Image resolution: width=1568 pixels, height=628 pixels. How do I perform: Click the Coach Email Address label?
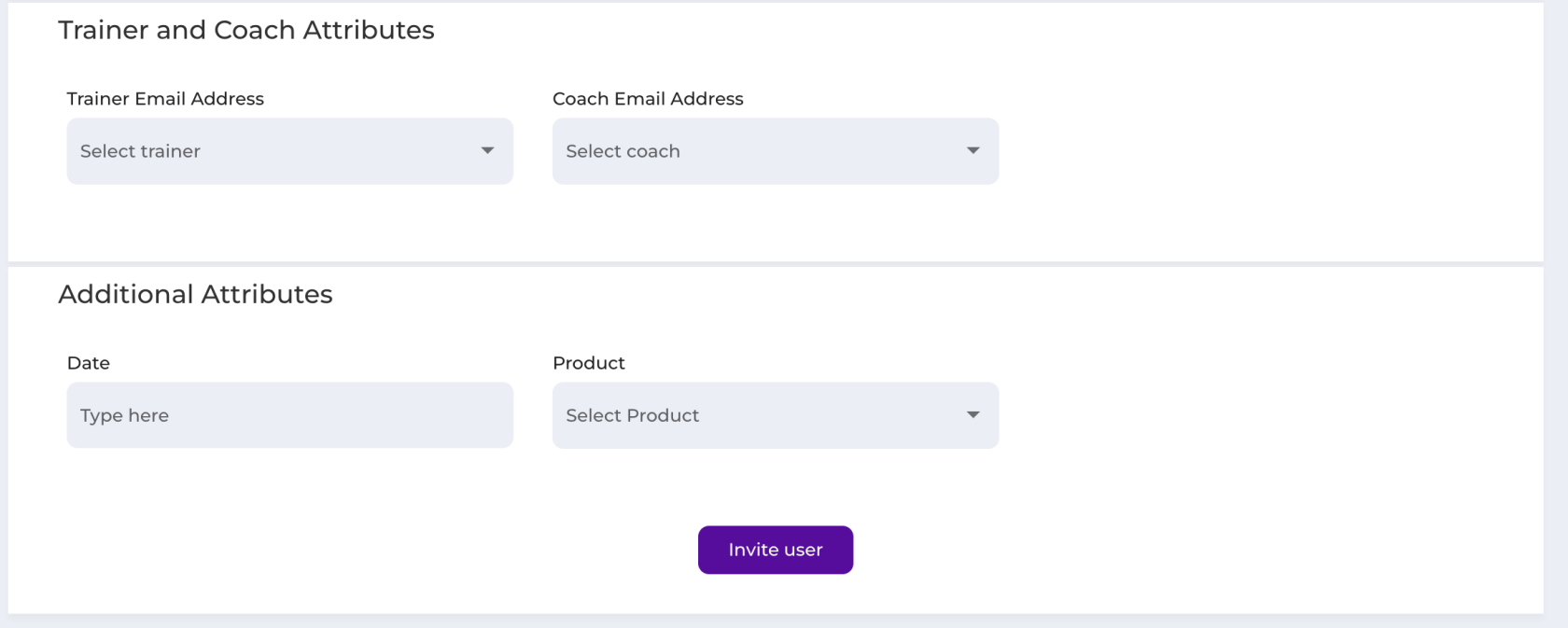[648, 99]
